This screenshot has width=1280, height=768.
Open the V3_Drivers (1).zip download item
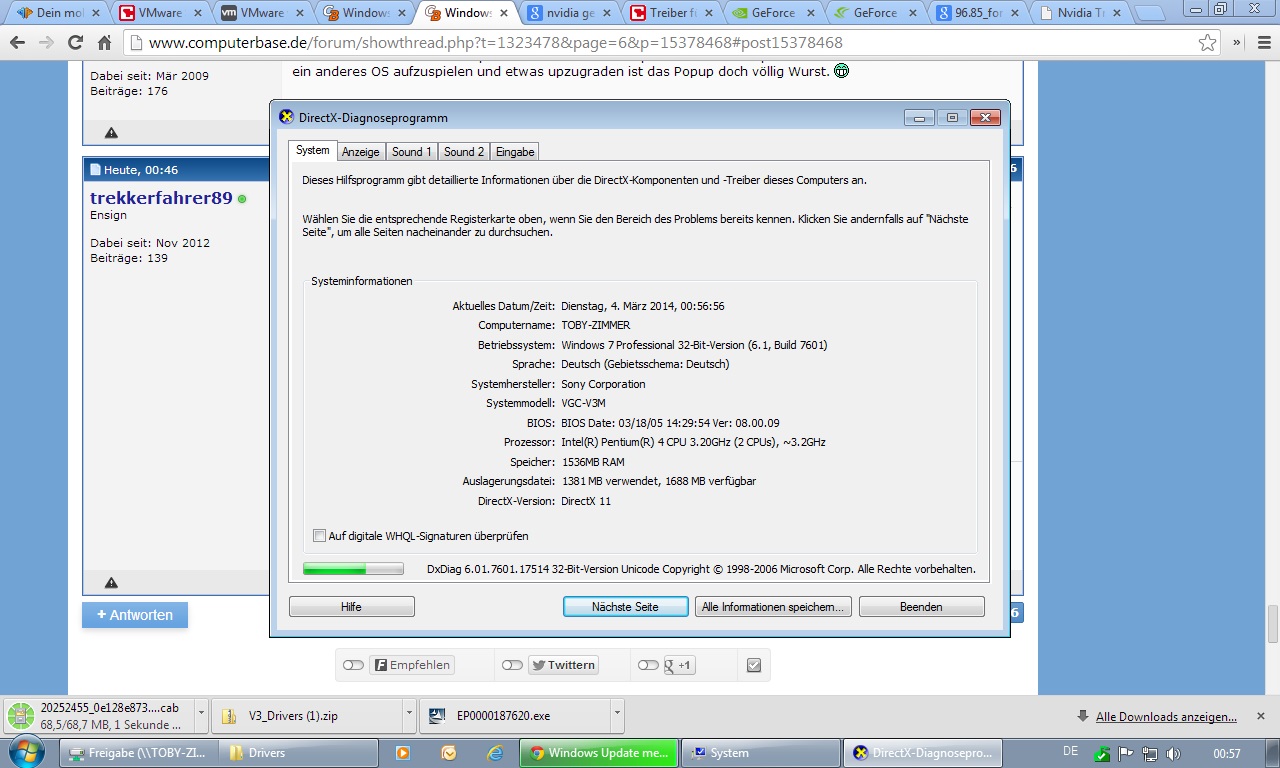[306, 716]
